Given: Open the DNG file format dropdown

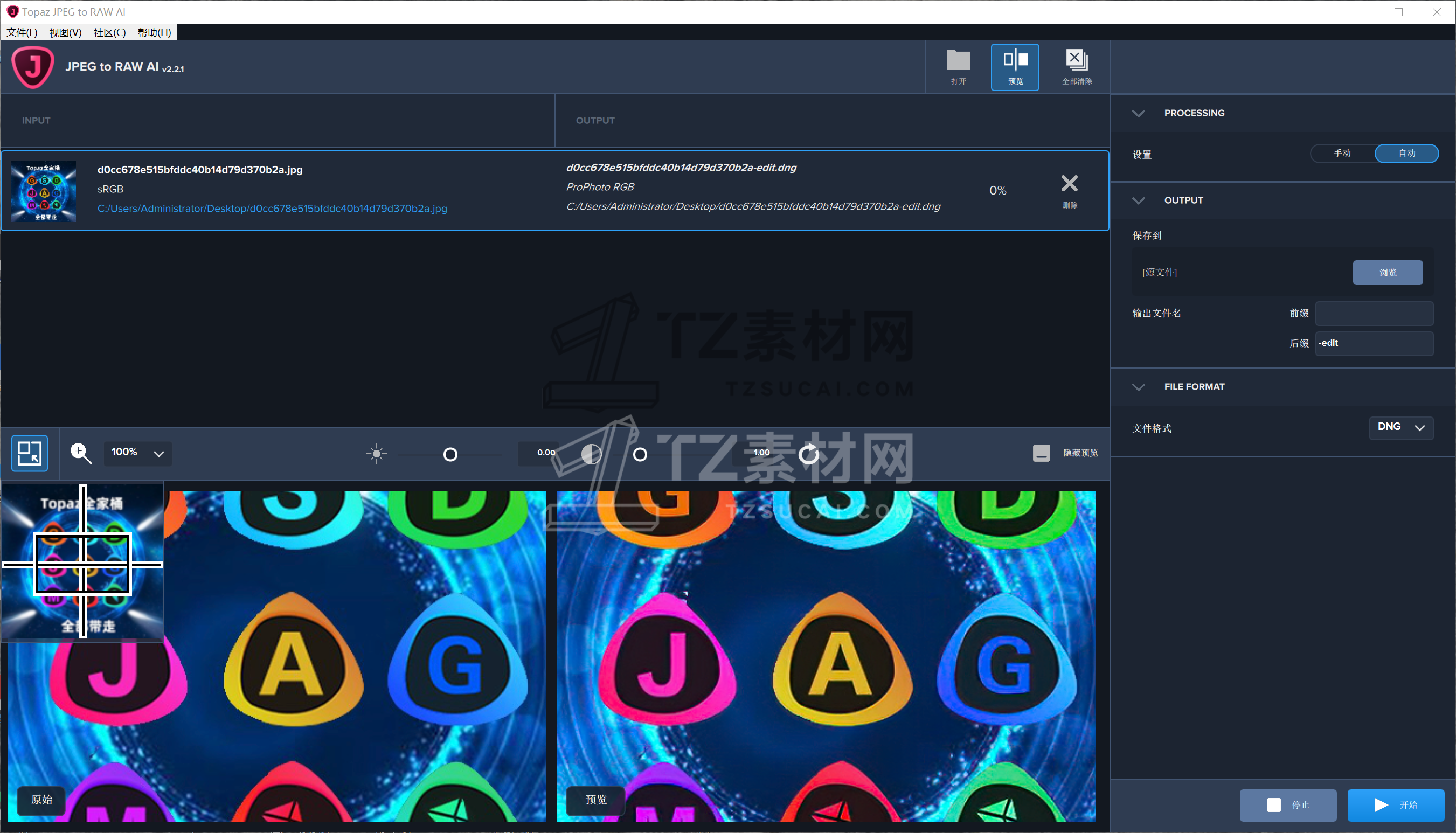Looking at the screenshot, I should click(1400, 427).
